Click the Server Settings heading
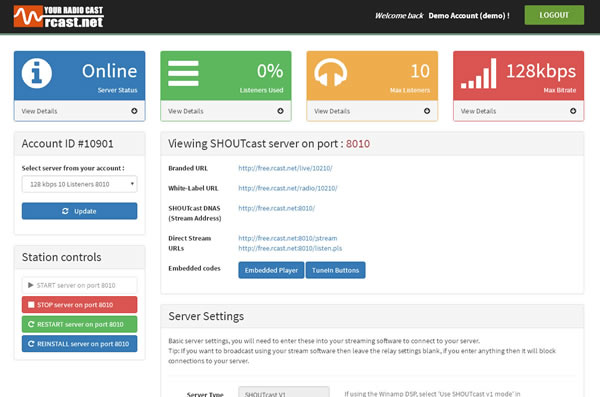 [206, 316]
